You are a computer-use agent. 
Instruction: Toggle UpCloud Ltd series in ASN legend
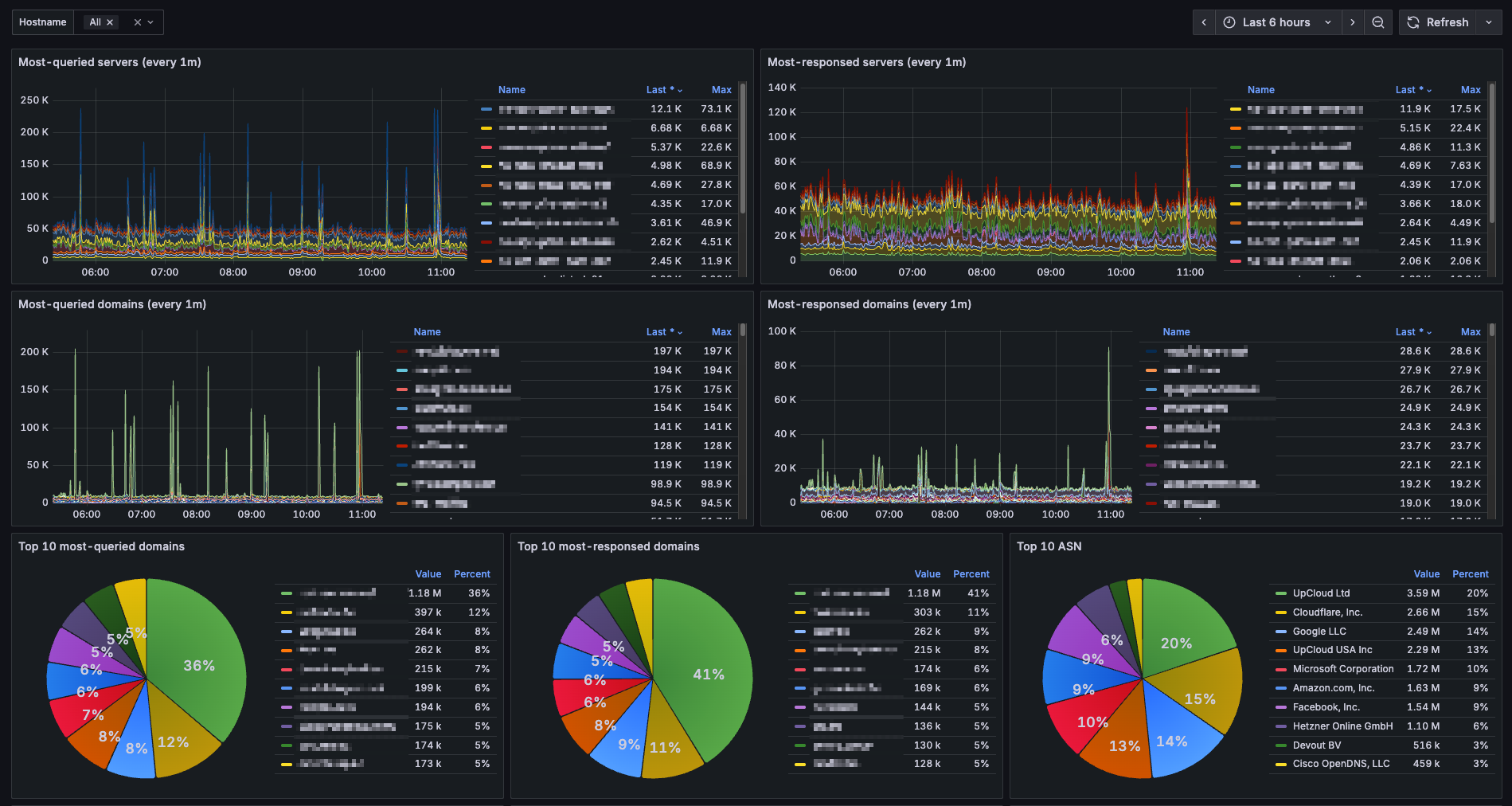click(x=1322, y=593)
